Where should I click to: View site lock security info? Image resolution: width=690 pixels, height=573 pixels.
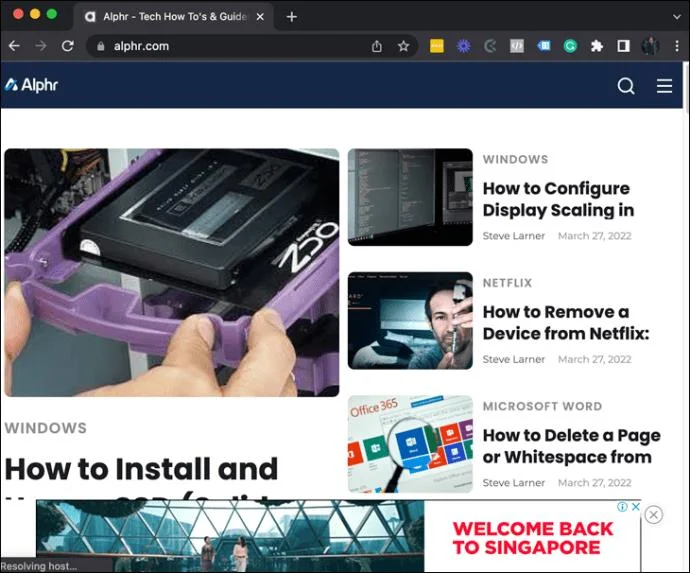(101, 46)
